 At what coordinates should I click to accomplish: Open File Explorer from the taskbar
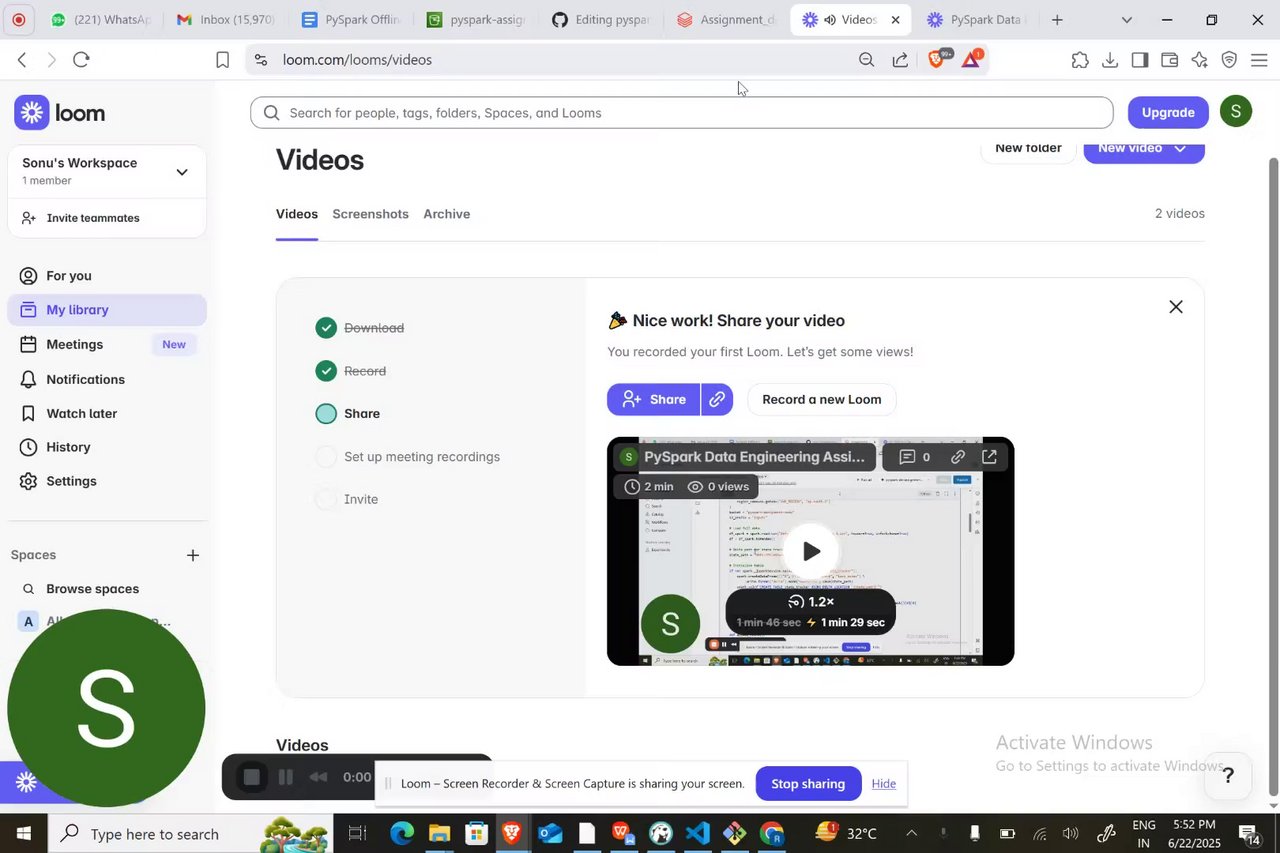[x=439, y=833]
